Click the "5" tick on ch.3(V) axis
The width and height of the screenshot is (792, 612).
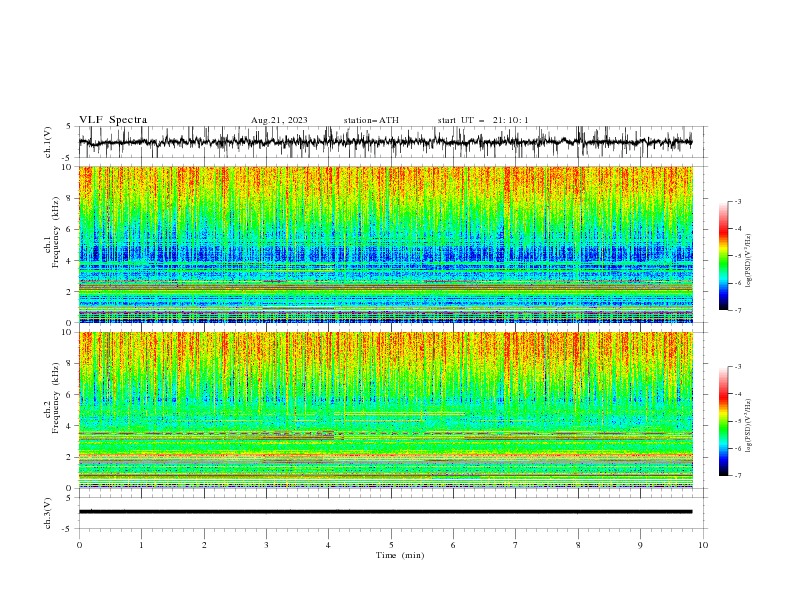[69, 498]
